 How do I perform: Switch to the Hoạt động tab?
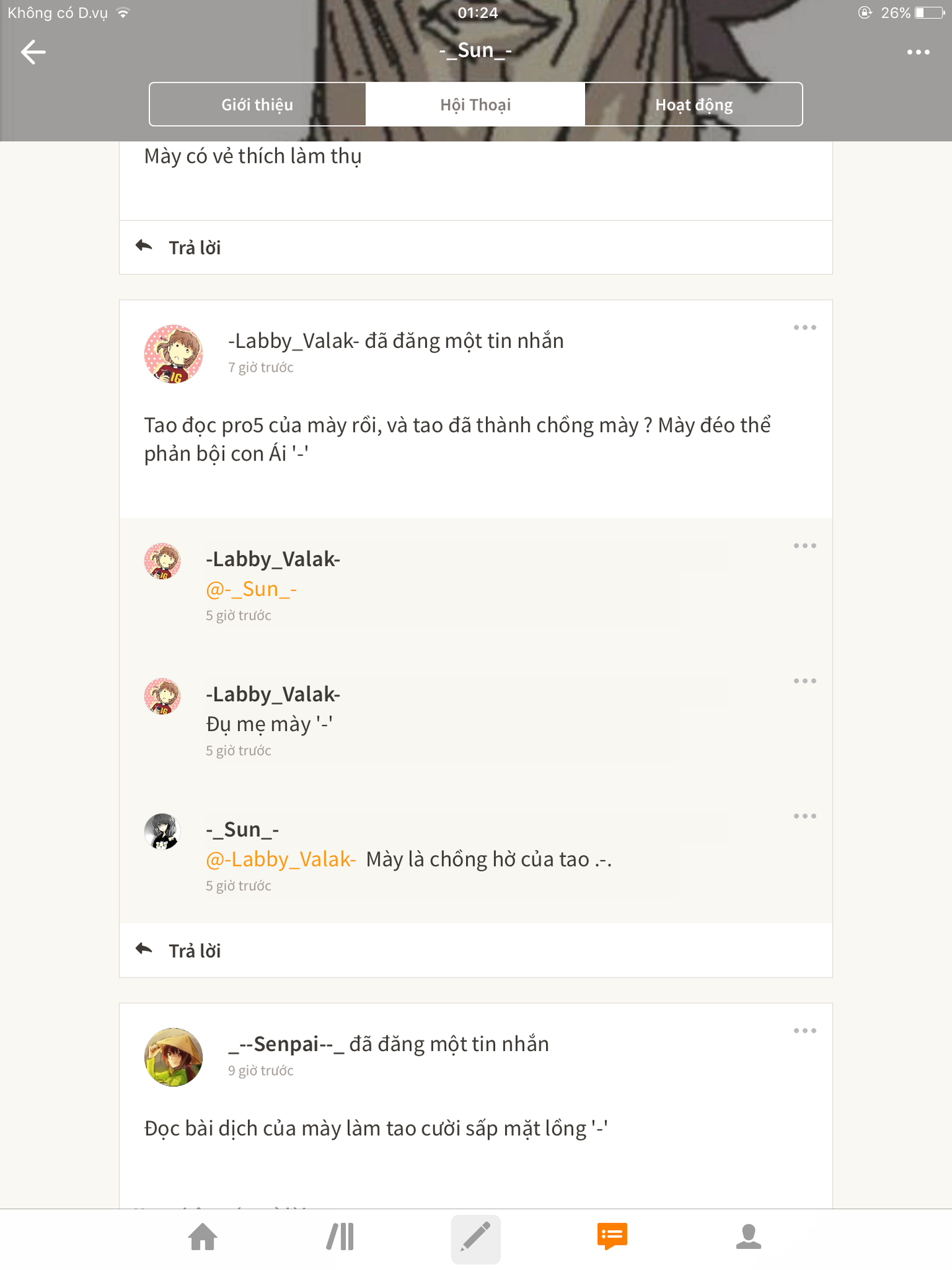[x=694, y=105]
